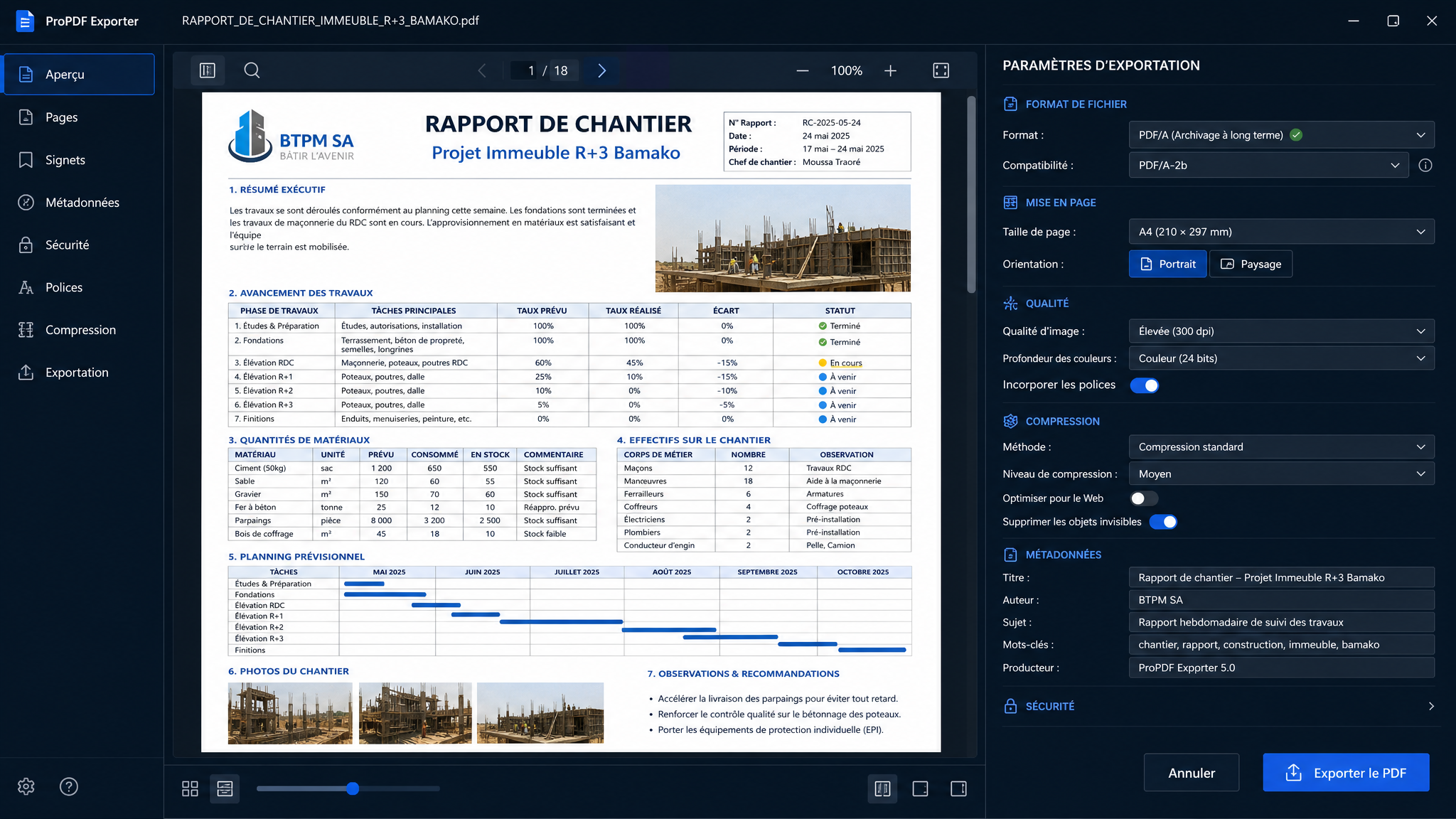Zoom in with the plus icon
1456x819 pixels.
[x=890, y=70]
